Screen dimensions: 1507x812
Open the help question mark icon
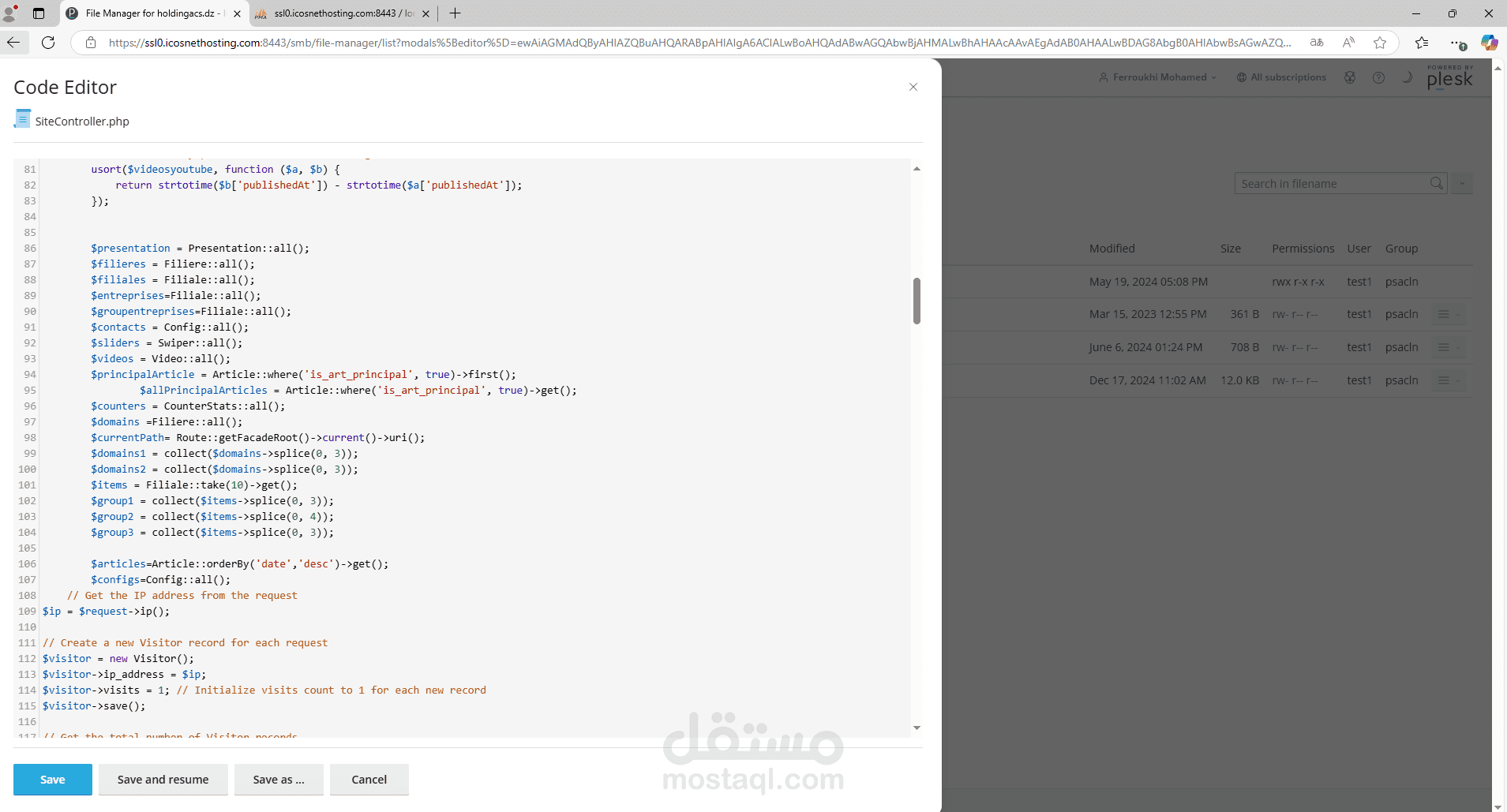pos(1378,77)
